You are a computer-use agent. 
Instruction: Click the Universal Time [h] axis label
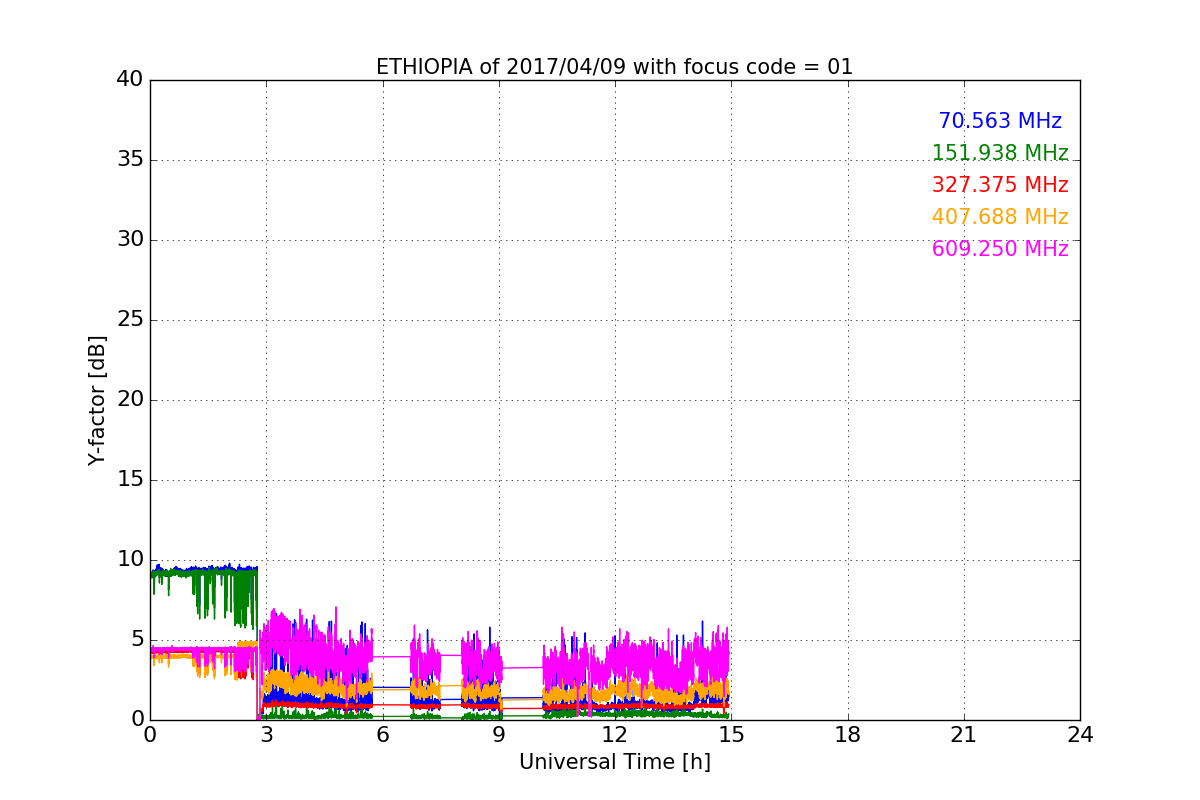pyautogui.click(x=614, y=762)
